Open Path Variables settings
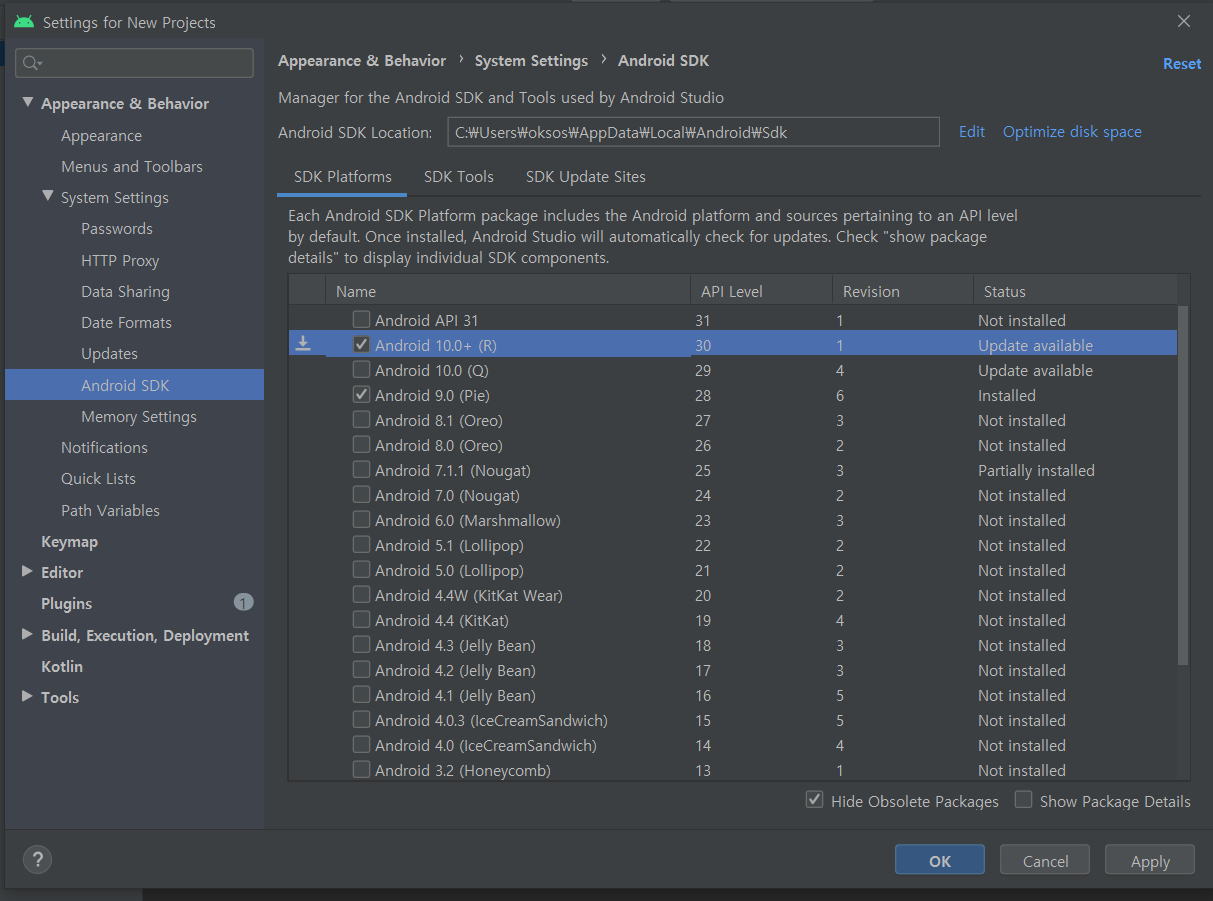The height and width of the screenshot is (901, 1213). click(110, 510)
